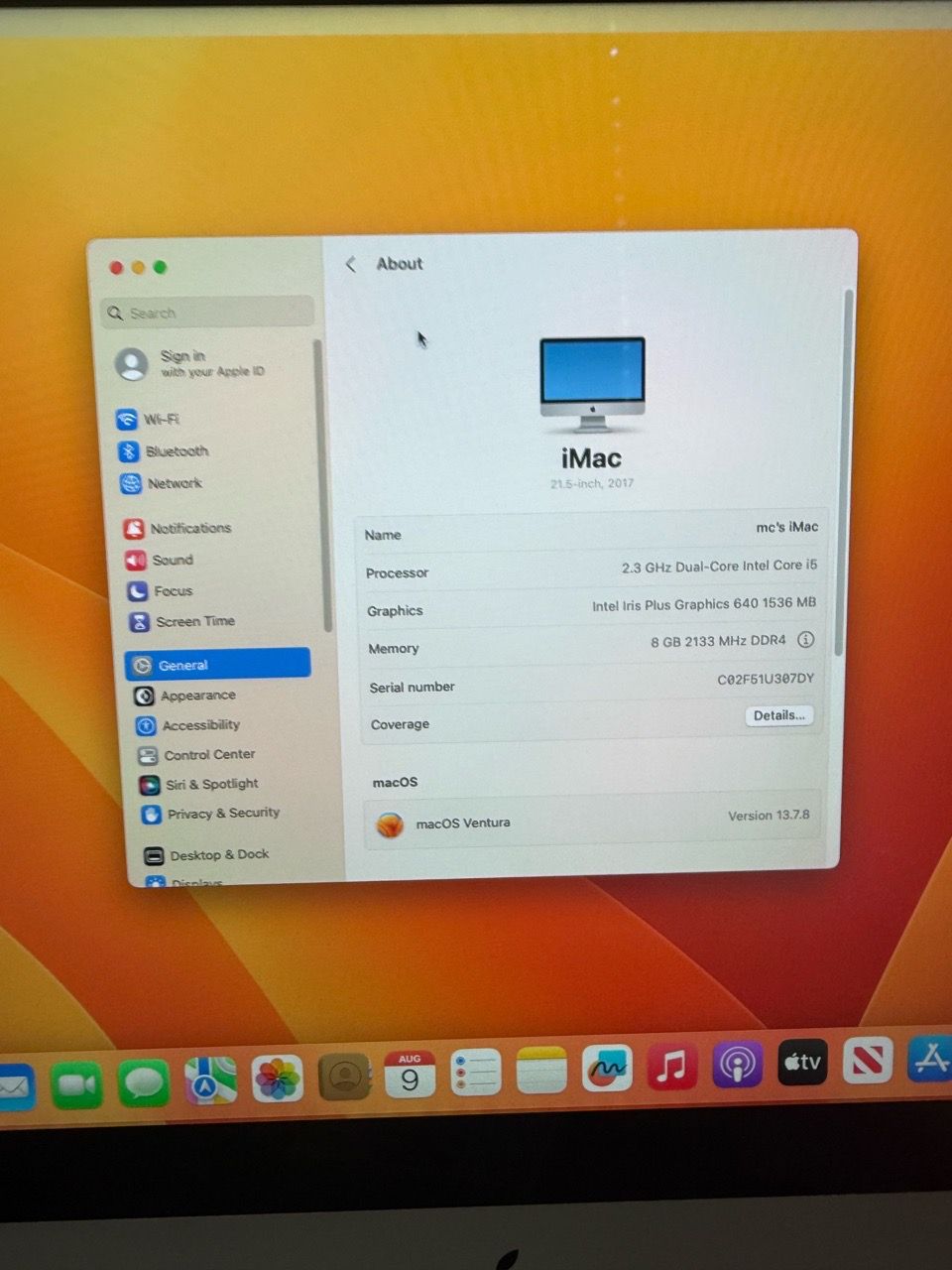
Task: Open Accessibility icon in sidebar
Action: tap(146, 726)
